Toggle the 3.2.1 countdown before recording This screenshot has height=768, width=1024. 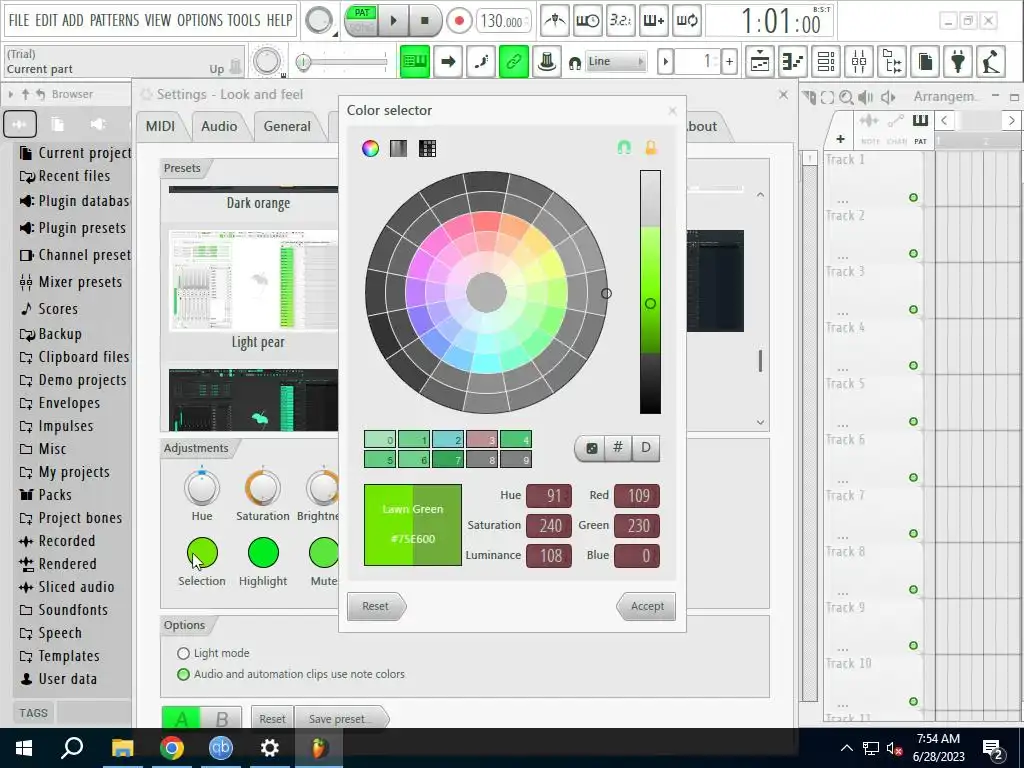click(x=620, y=21)
